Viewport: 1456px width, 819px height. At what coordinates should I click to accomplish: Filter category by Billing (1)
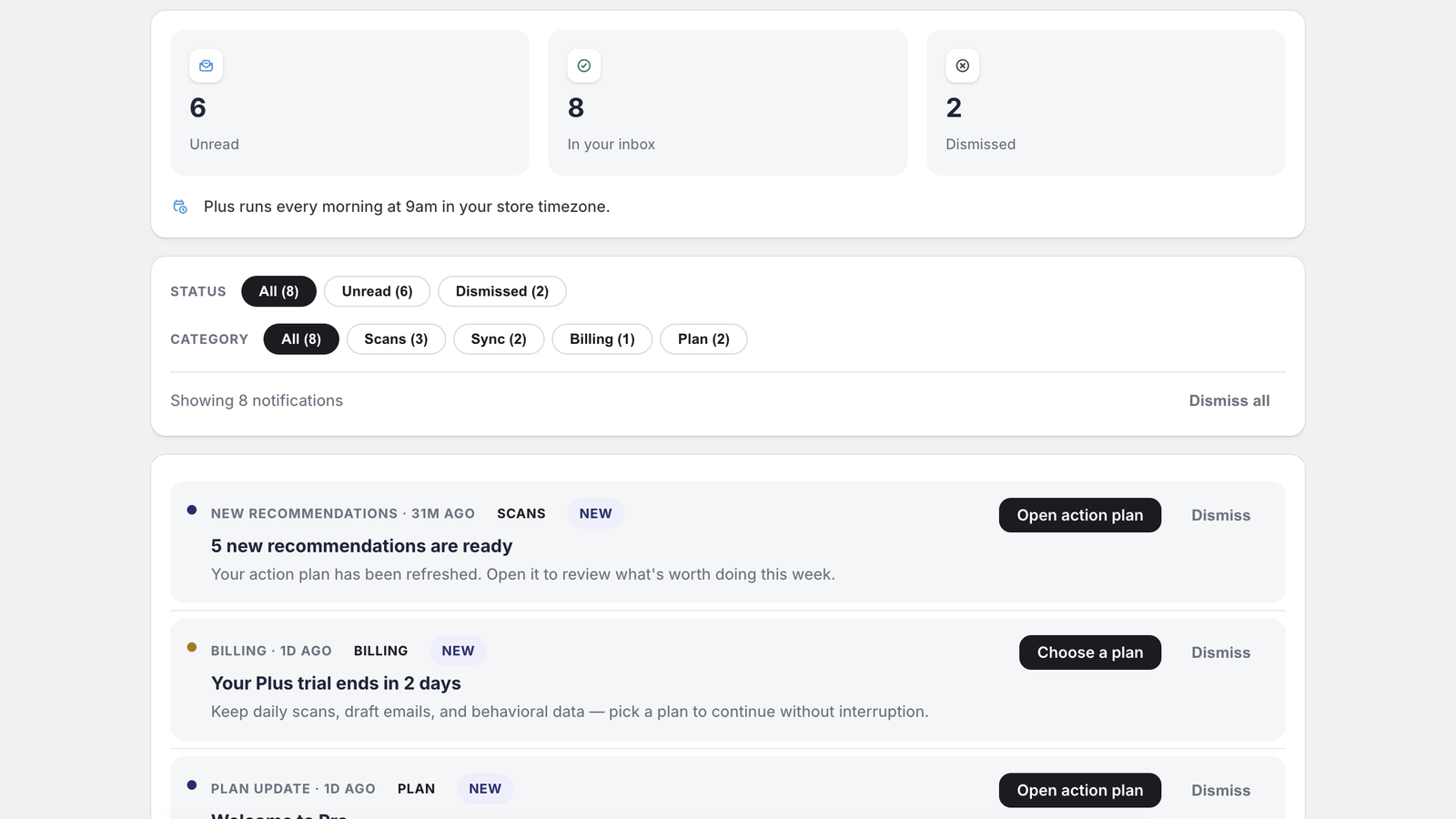[x=602, y=339]
